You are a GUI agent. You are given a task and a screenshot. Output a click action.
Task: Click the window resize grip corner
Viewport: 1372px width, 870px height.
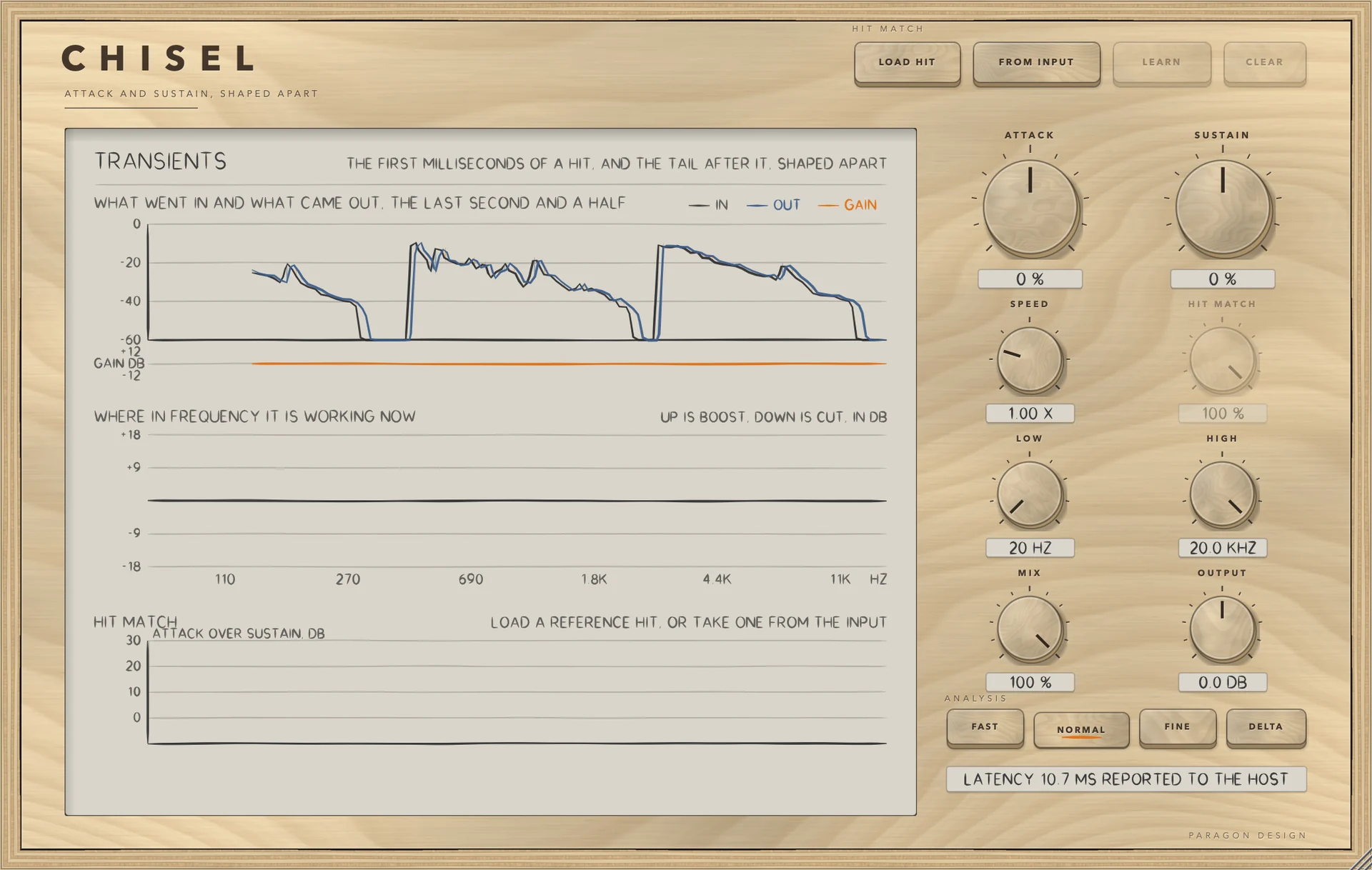coord(1361,859)
